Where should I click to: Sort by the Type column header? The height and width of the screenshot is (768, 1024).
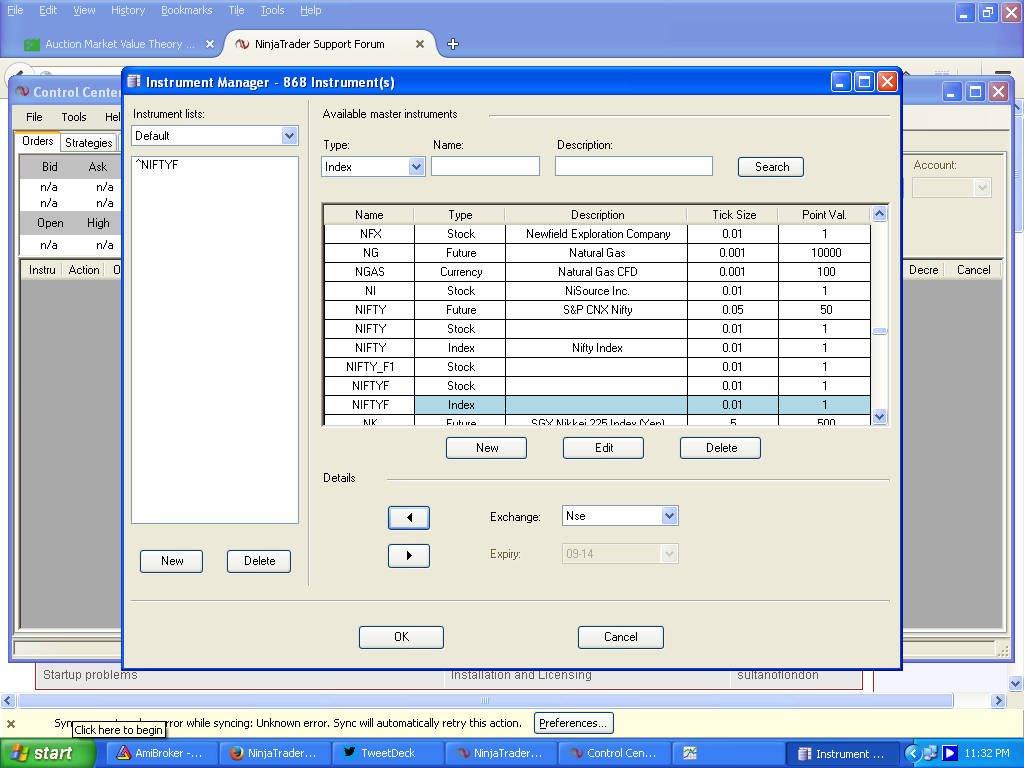[x=460, y=215]
